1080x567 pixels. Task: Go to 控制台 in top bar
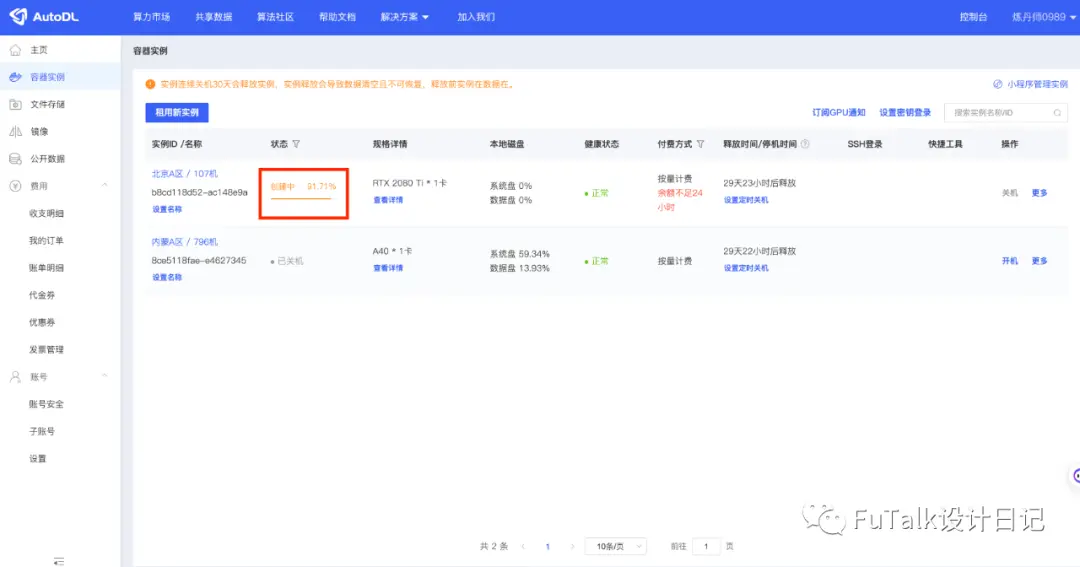click(973, 17)
